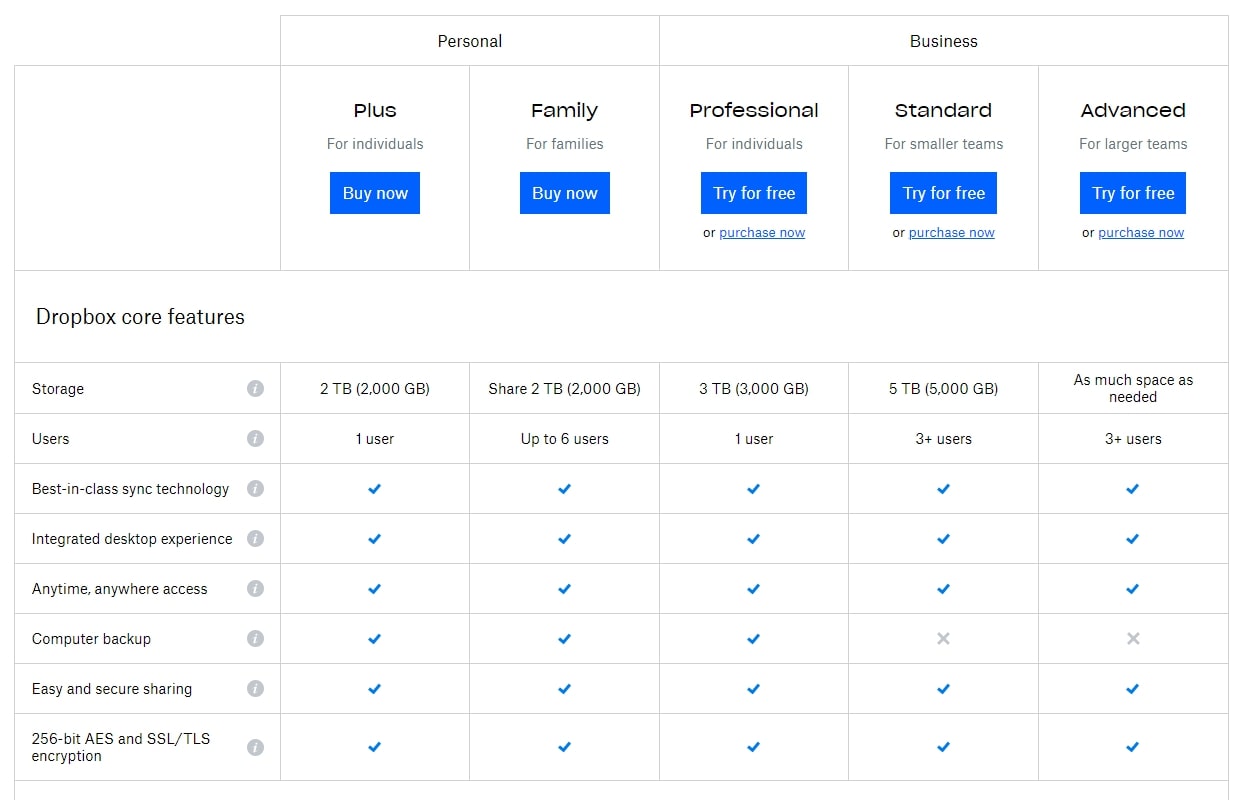Click info icon for Anytime, anywhere access

(255, 588)
